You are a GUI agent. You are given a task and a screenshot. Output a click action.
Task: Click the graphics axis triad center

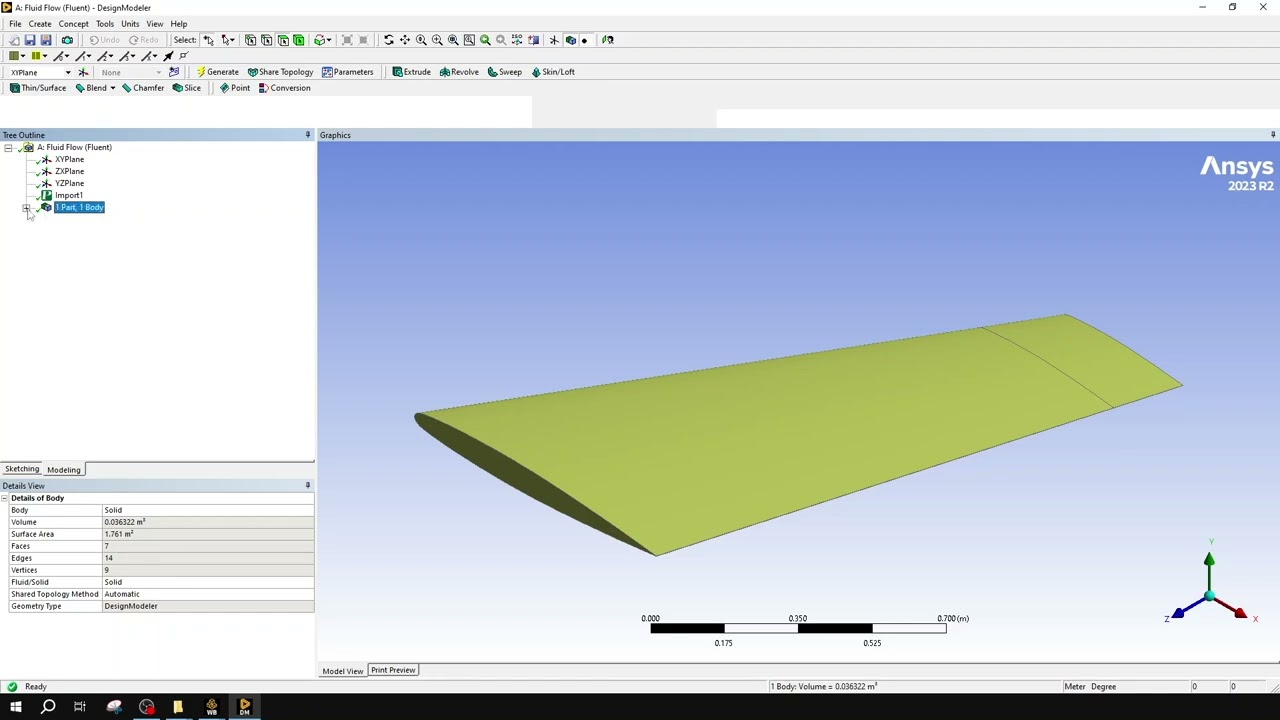(x=1209, y=598)
